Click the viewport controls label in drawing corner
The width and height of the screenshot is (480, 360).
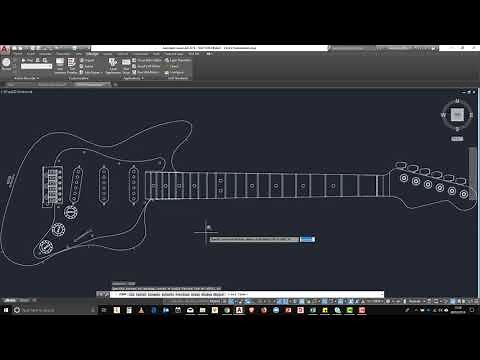(x=17, y=92)
